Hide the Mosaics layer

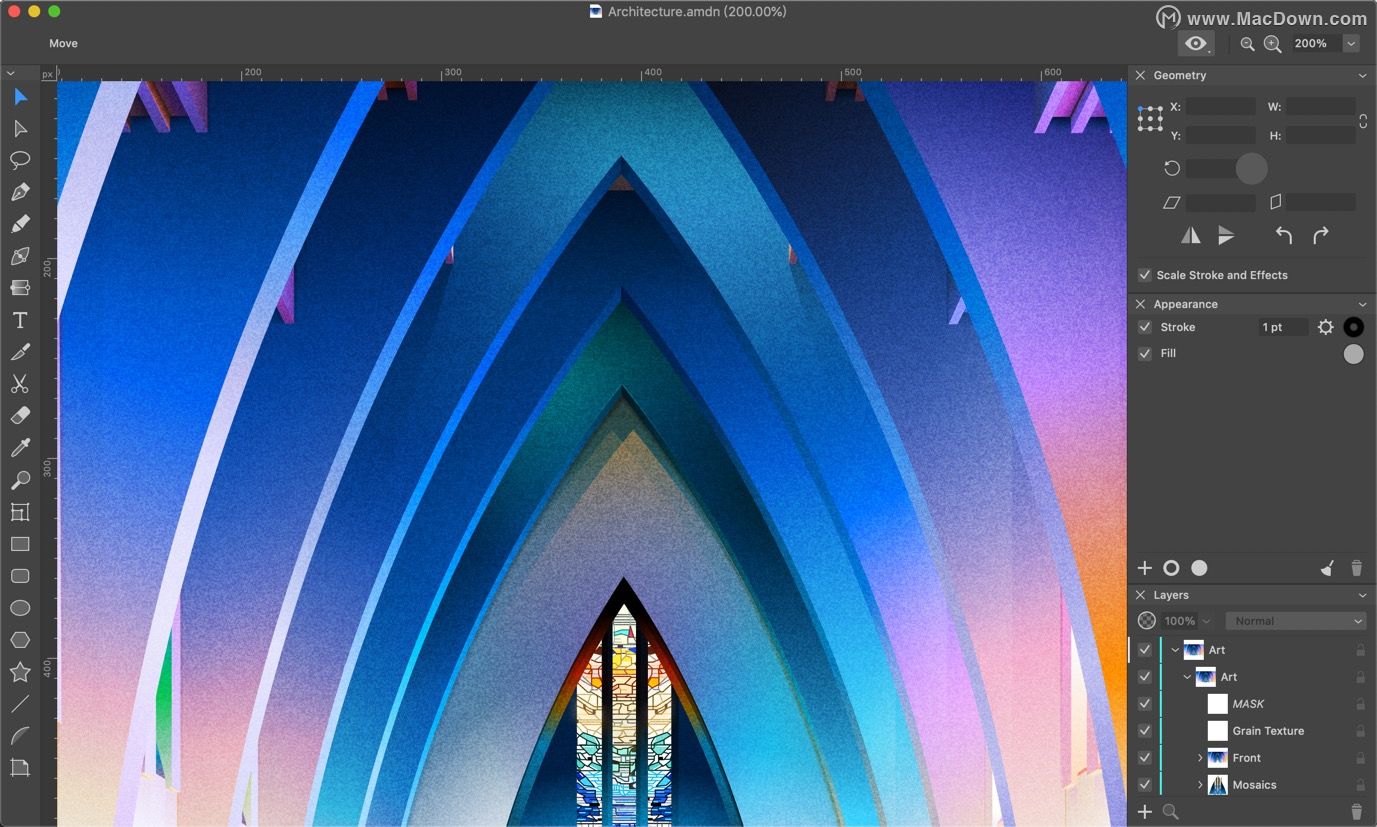coord(1145,785)
